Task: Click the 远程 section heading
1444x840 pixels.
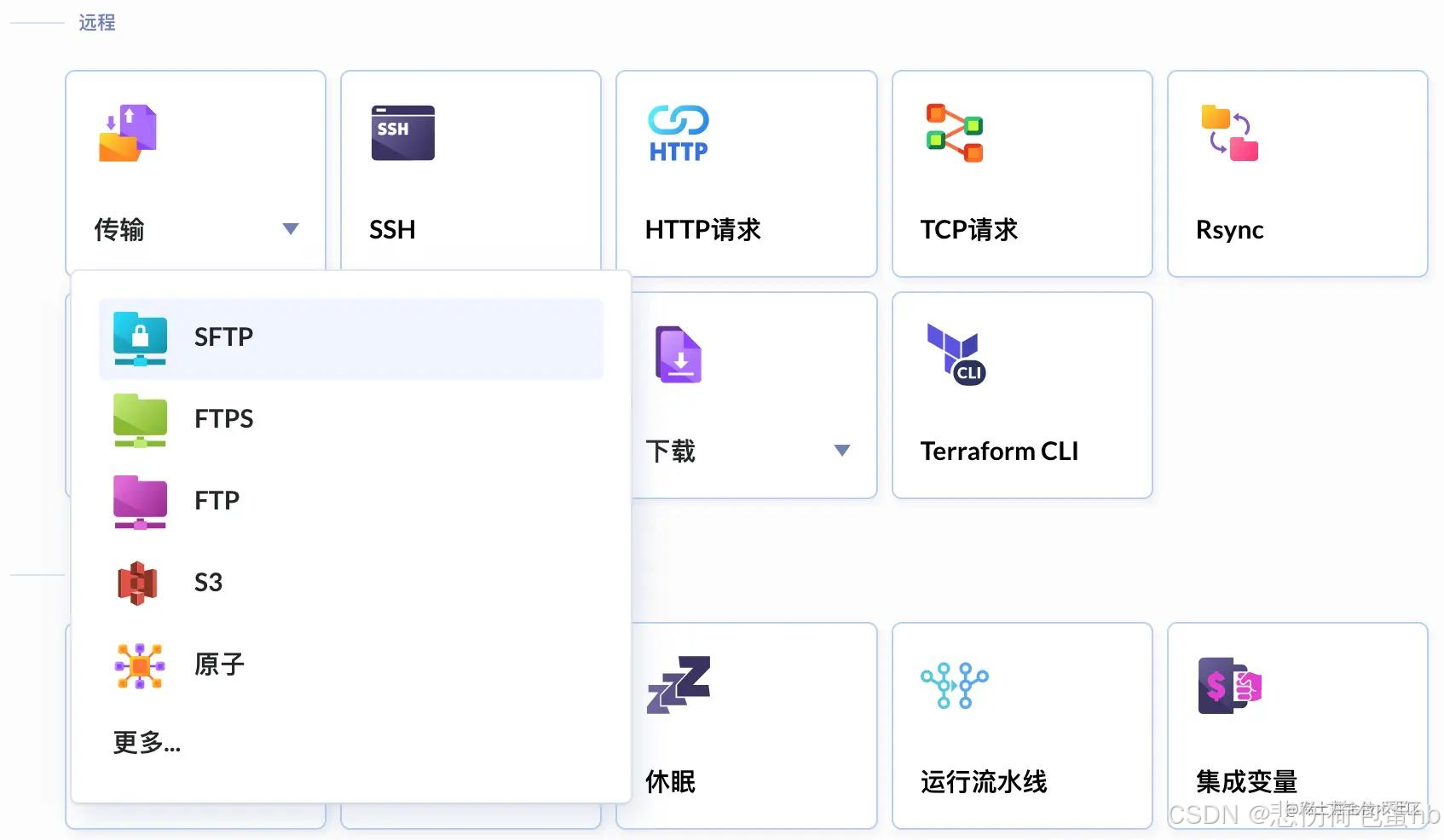Action: 97,23
